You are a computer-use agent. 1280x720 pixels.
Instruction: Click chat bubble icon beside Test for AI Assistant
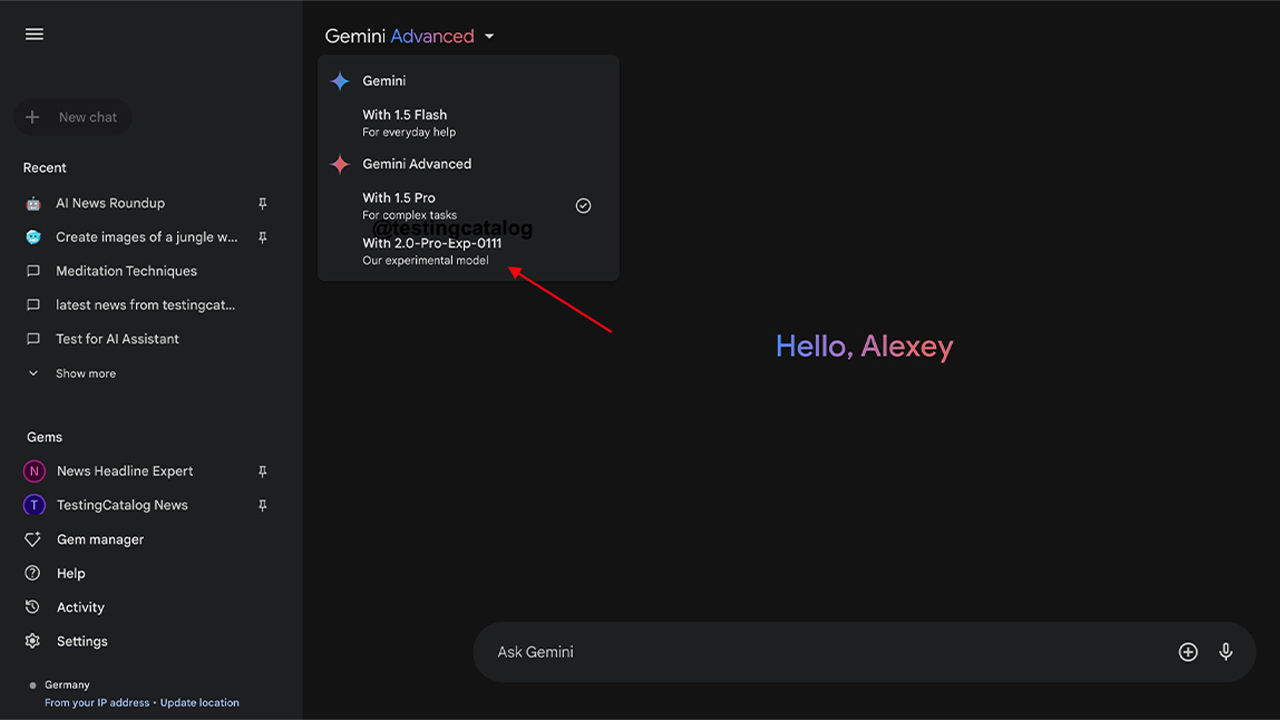tap(34, 339)
